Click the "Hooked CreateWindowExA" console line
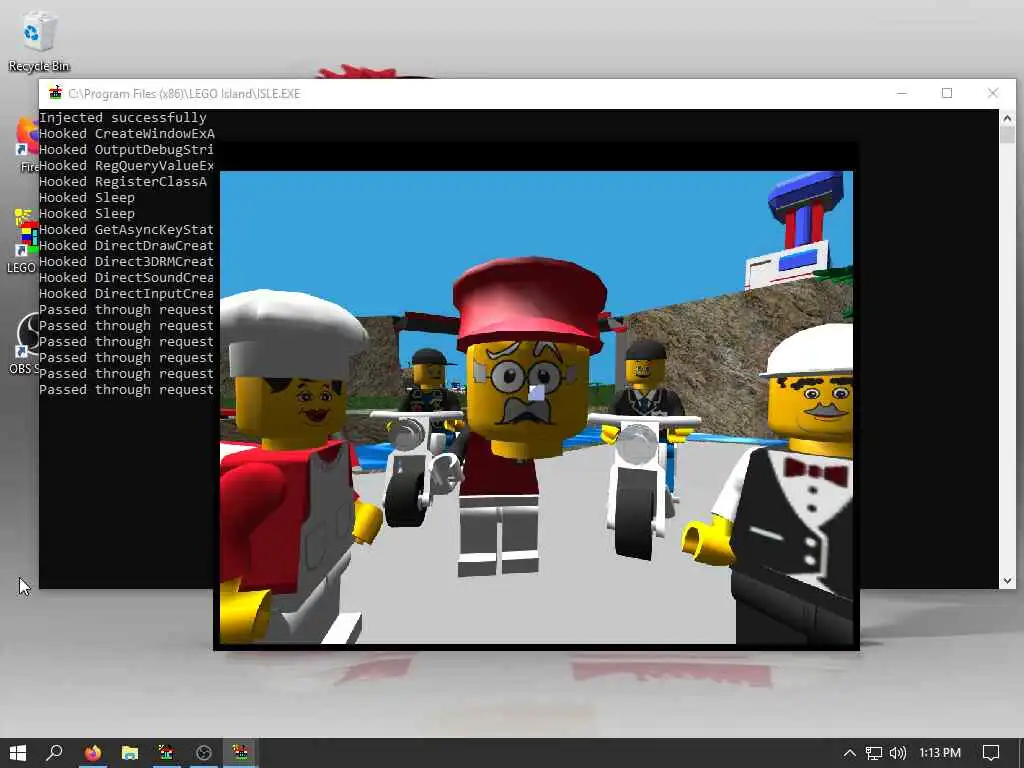 pos(127,133)
